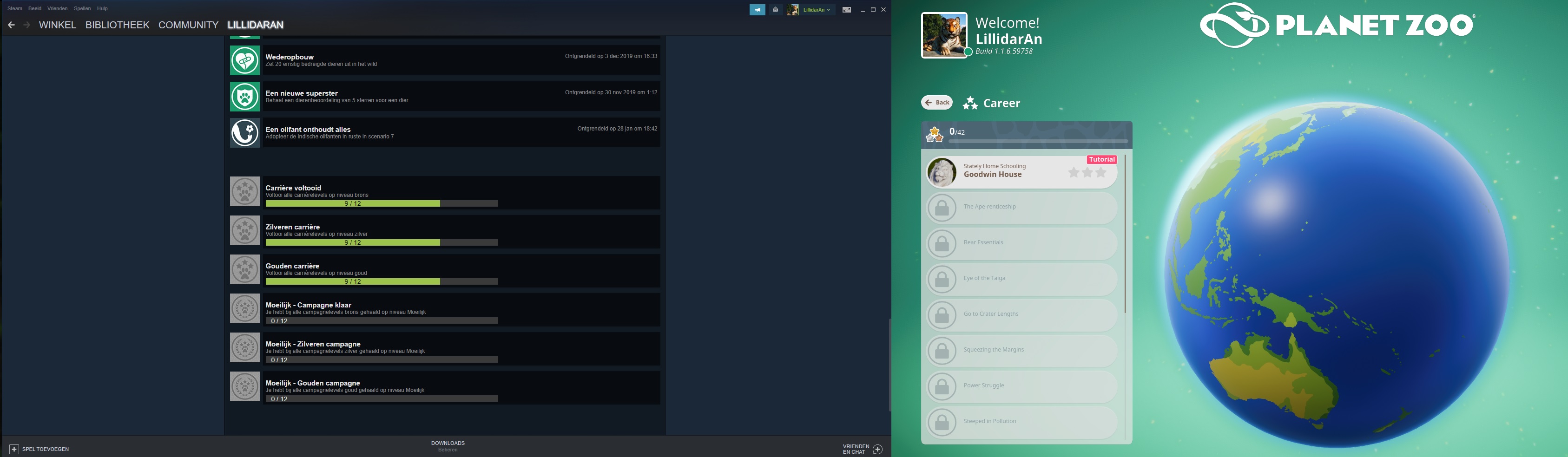1568x457 pixels.
Task: Click the lock icon for Steeped in Pollution
Action: [942, 423]
